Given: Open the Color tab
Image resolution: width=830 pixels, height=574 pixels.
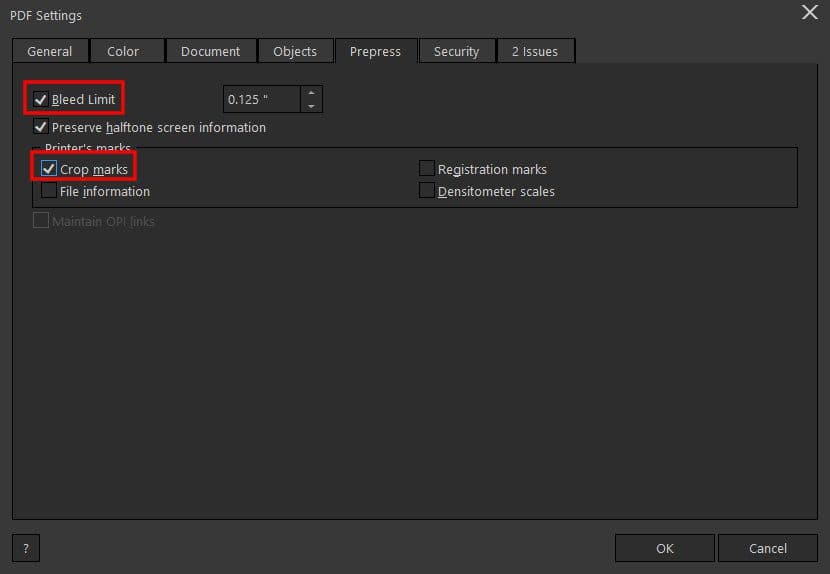Looking at the screenshot, I should (123, 51).
